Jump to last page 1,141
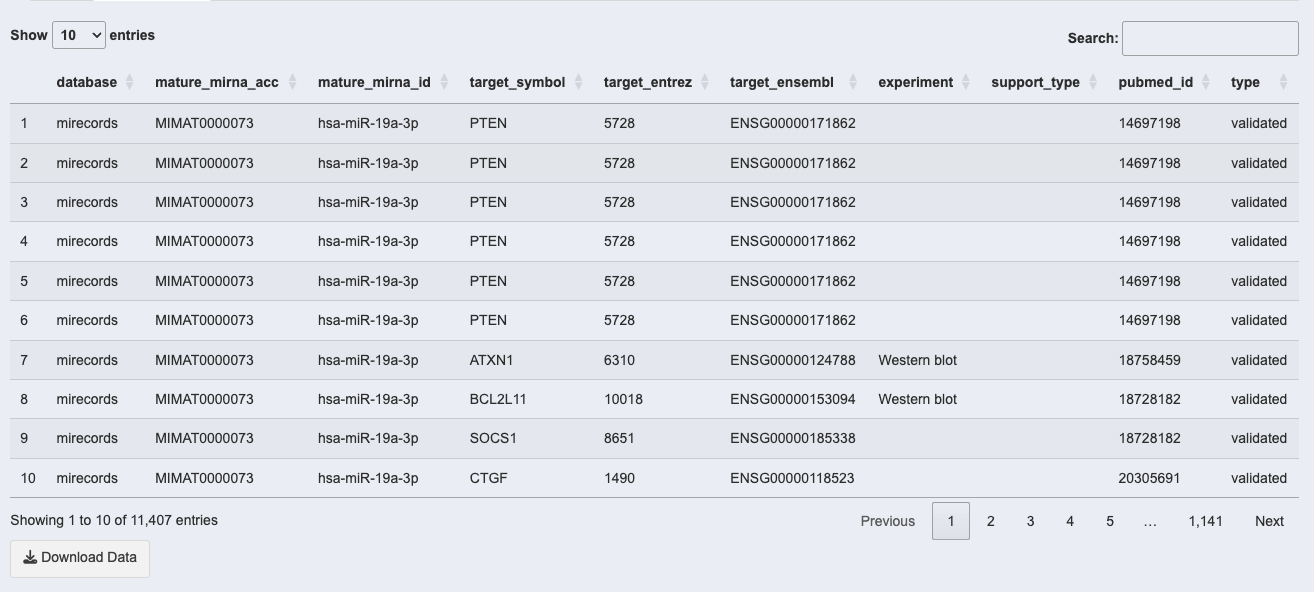Viewport: 1315px width, 592px height. click(1205, 521)
